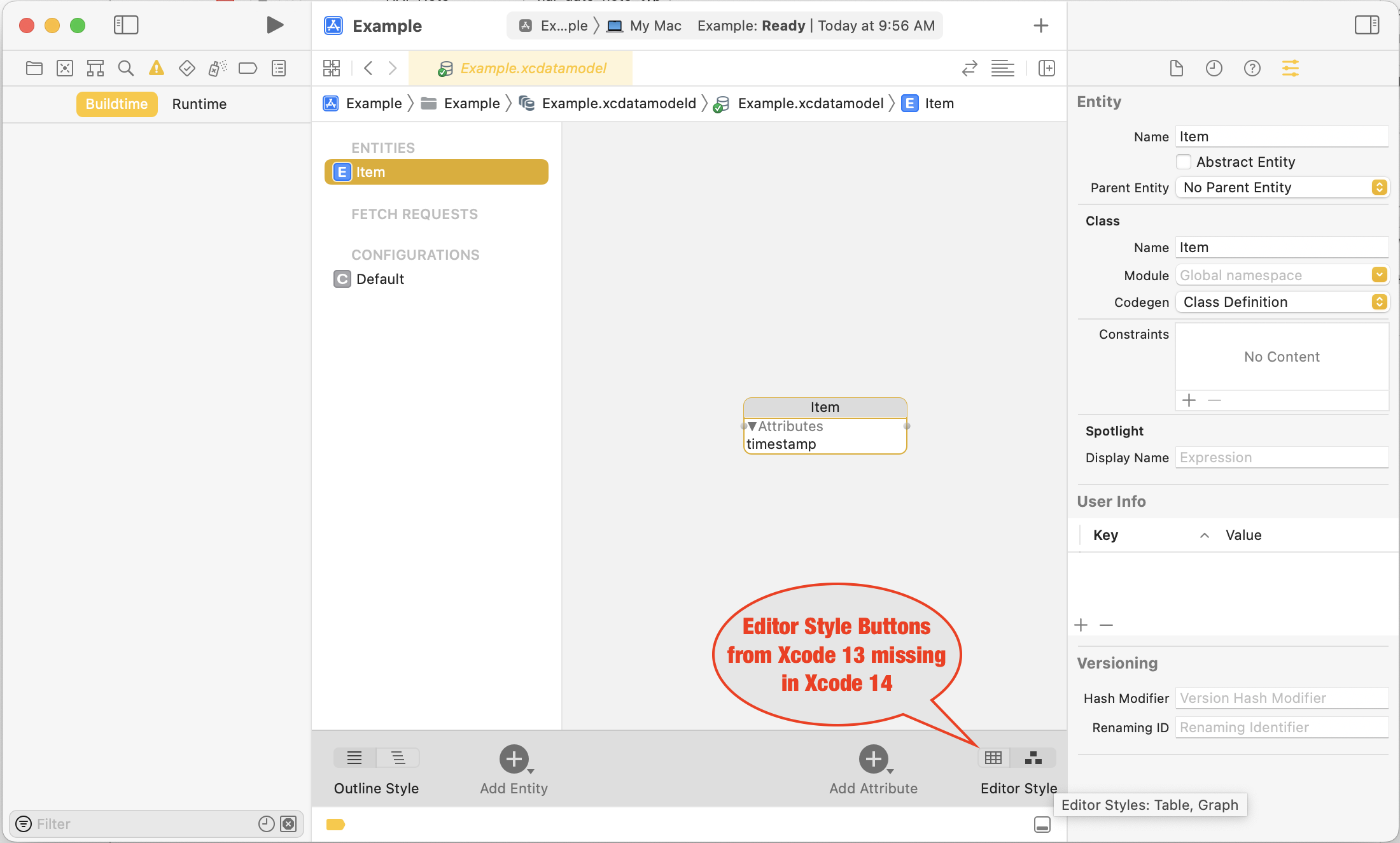Add a constraint with plus button
Screen dimensions: 1400x843
(1189, 400)
